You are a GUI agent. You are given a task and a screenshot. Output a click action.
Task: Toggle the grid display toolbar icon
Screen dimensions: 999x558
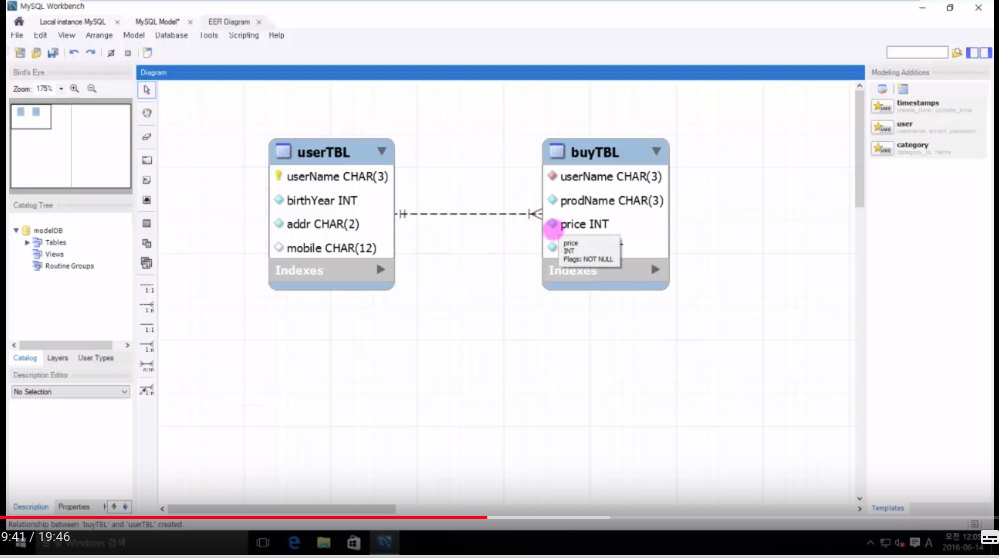tap(111, 53)
